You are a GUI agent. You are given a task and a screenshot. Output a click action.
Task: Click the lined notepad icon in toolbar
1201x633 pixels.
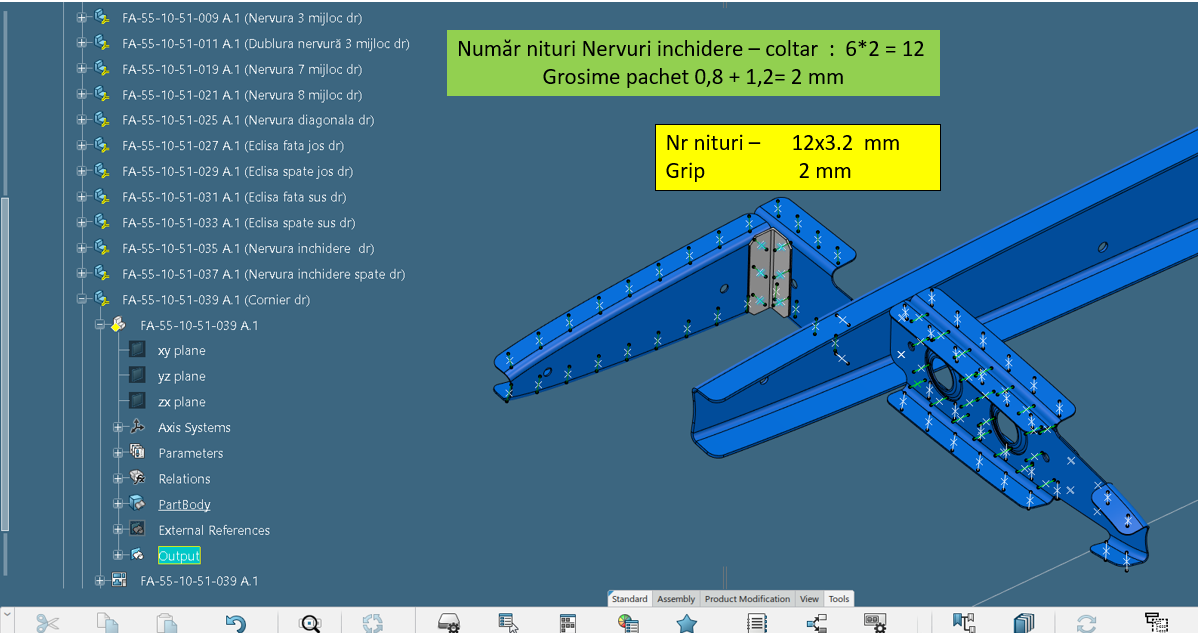pos(757,623)
